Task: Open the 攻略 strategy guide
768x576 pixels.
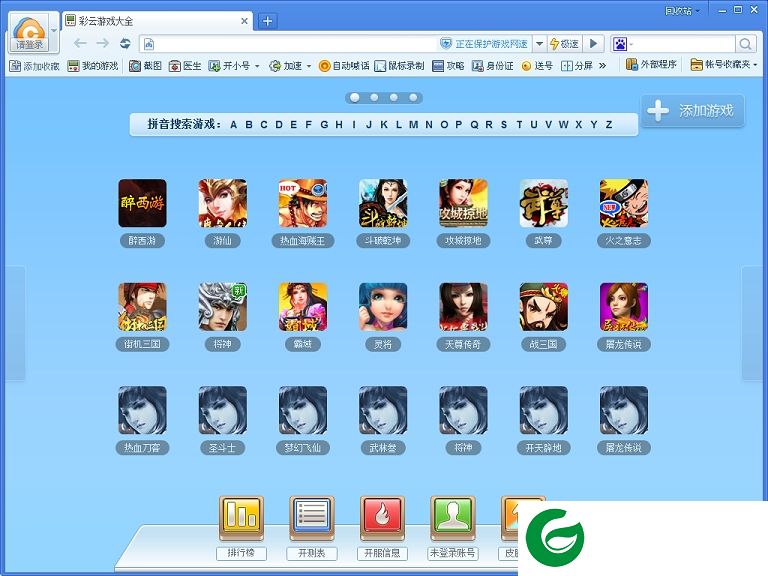Action: [448, 66]
